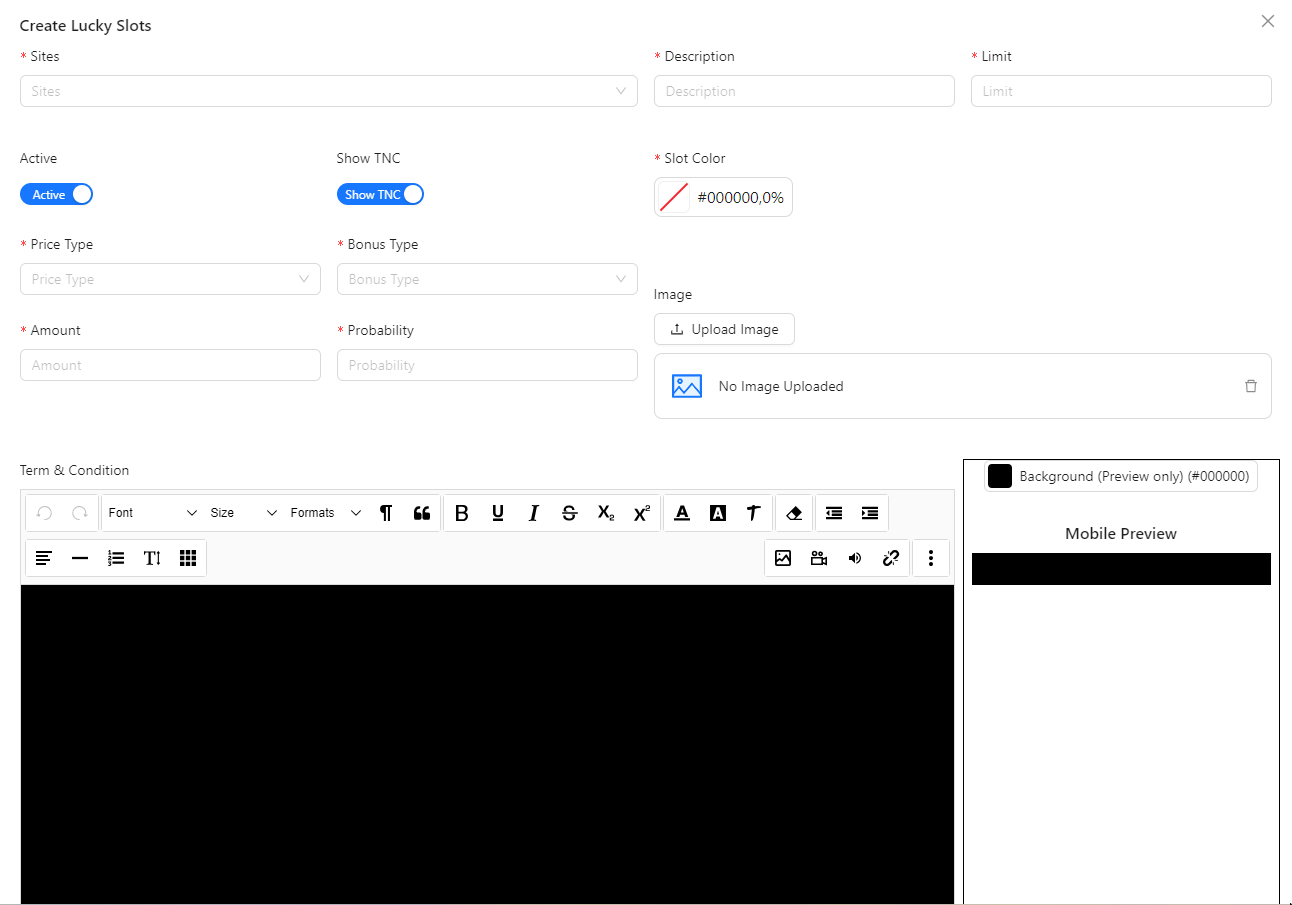Apply strikethrough to selected text
Screen dimensions: 1292x905
point(569,512)
